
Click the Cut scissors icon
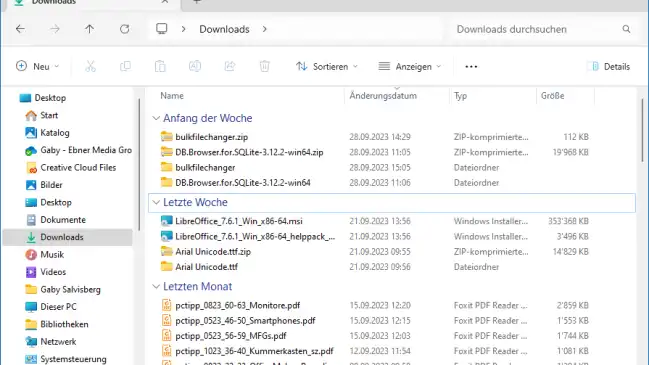click(x=90, y=66)
